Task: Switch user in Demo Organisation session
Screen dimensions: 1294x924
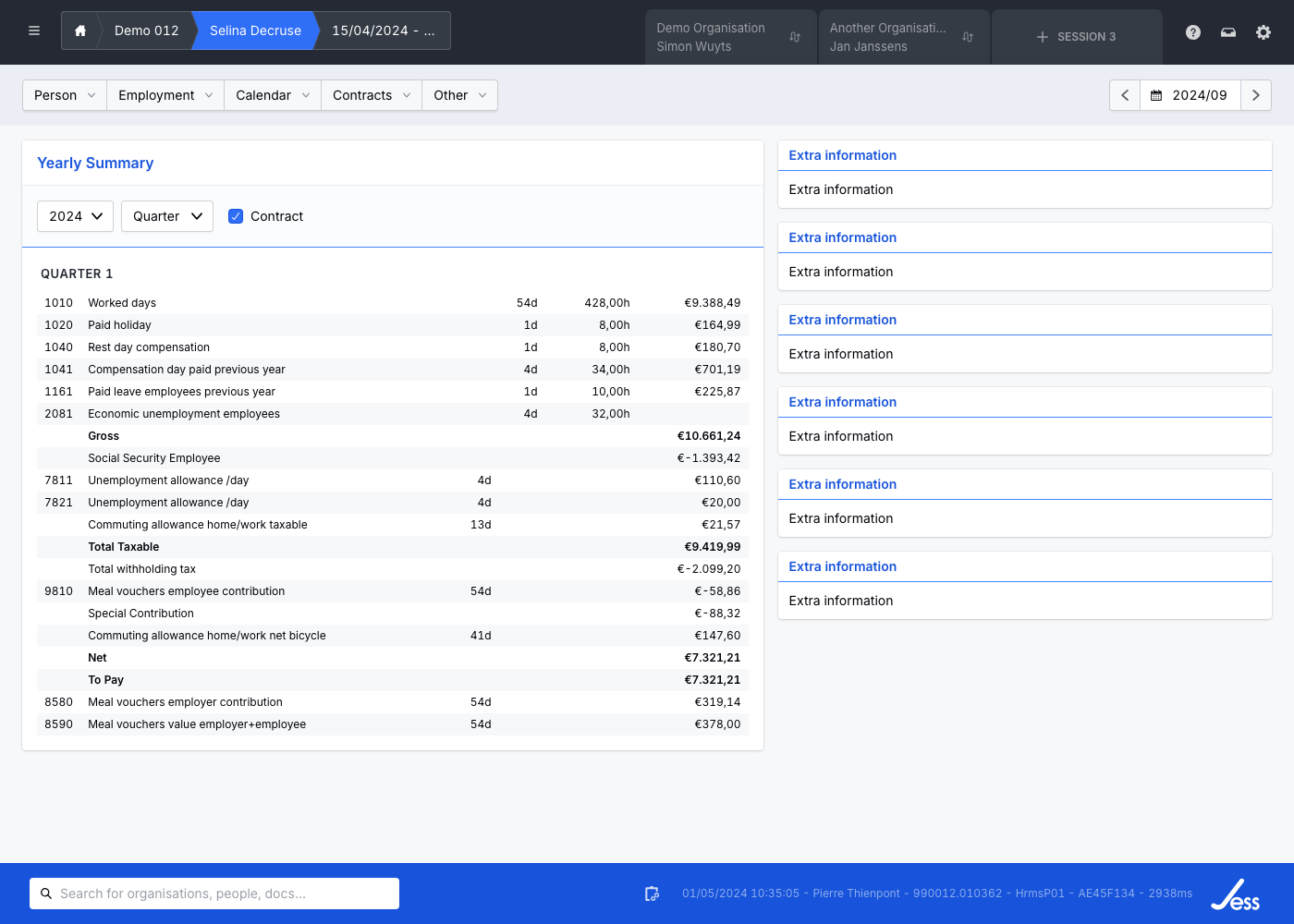Action: coord(795,37)
